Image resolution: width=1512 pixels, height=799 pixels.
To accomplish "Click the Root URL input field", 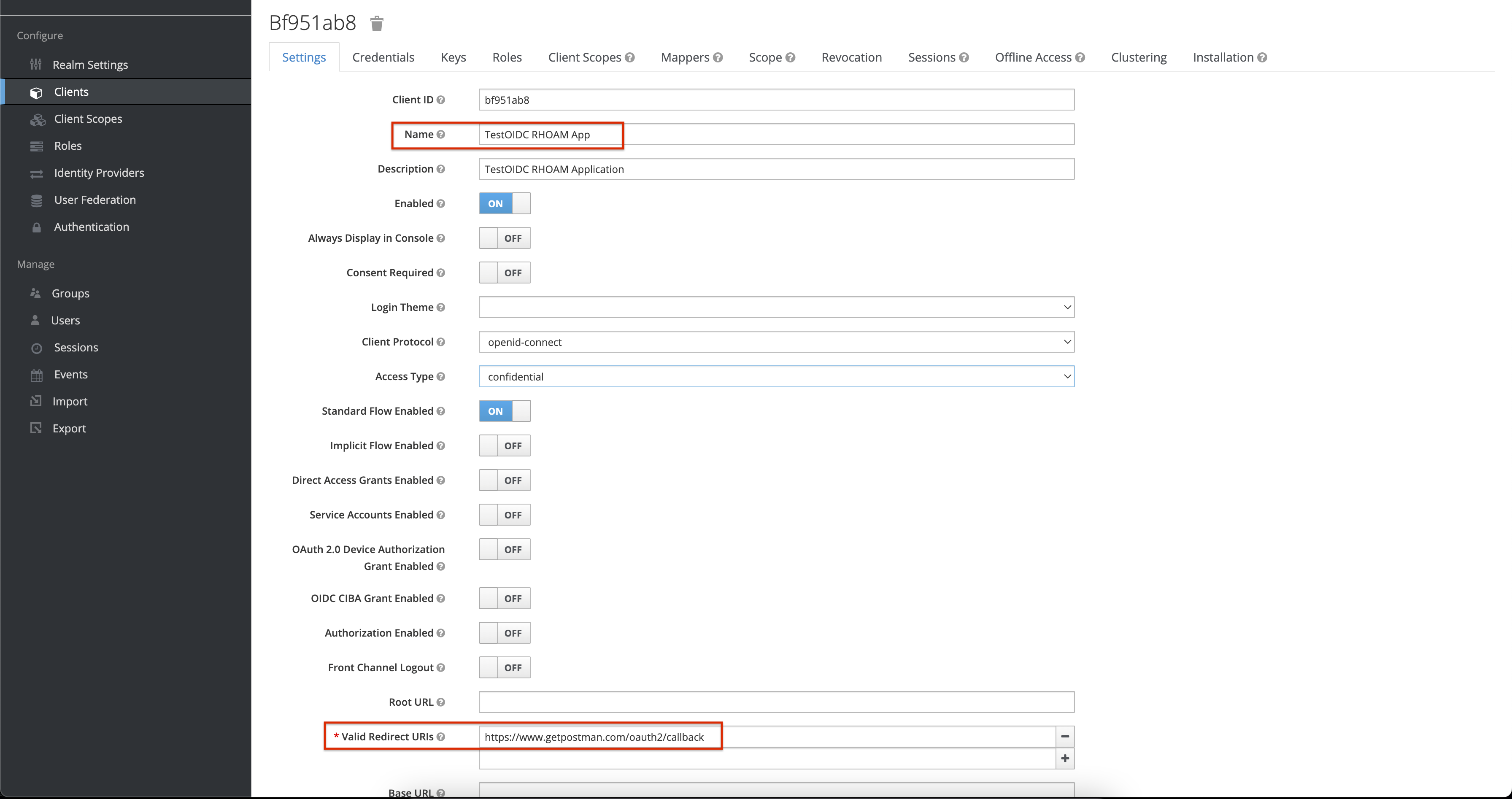I will (x=776, y=702).
